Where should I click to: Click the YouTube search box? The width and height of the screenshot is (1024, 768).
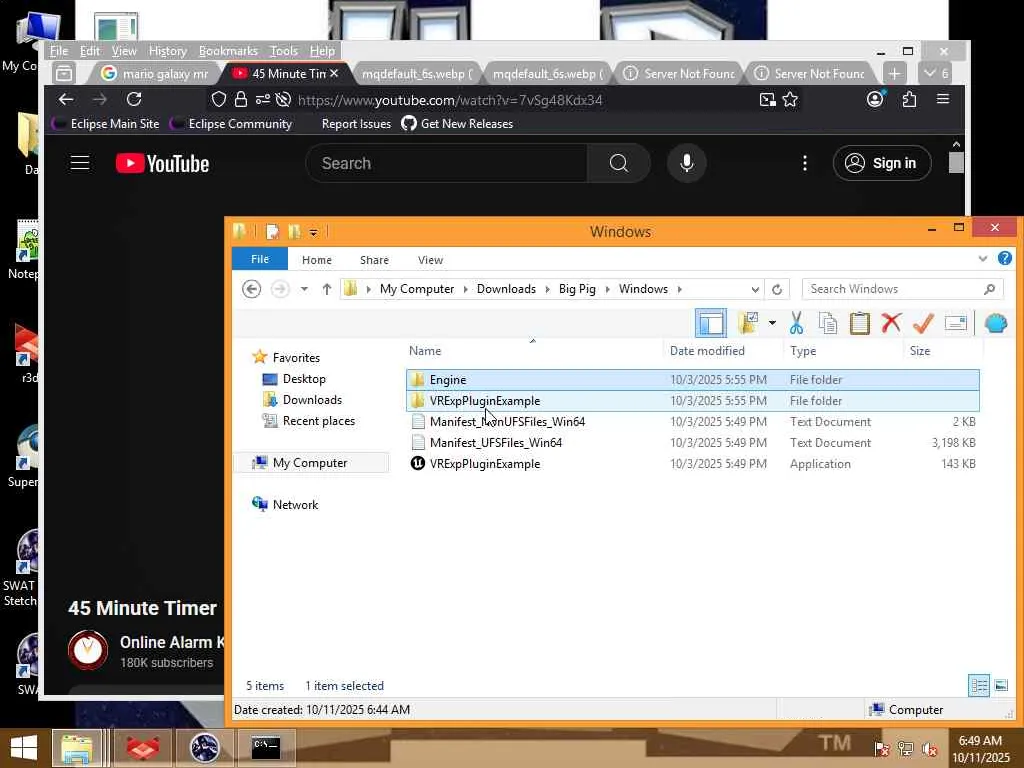pos(447,163)
